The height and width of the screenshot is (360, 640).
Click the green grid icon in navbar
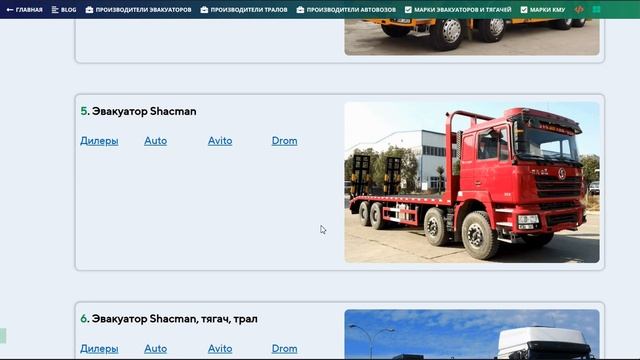click(596, 9)
